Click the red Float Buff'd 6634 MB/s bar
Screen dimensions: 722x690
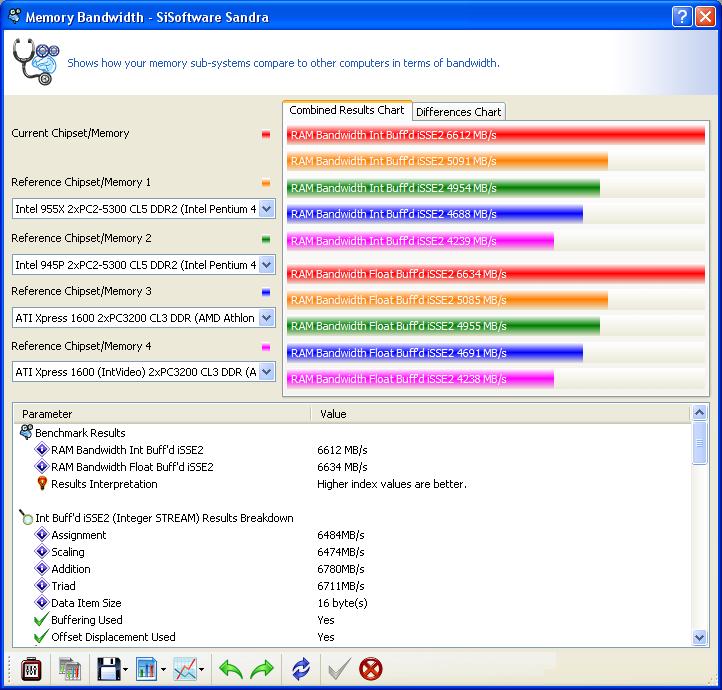coord(495,274)
